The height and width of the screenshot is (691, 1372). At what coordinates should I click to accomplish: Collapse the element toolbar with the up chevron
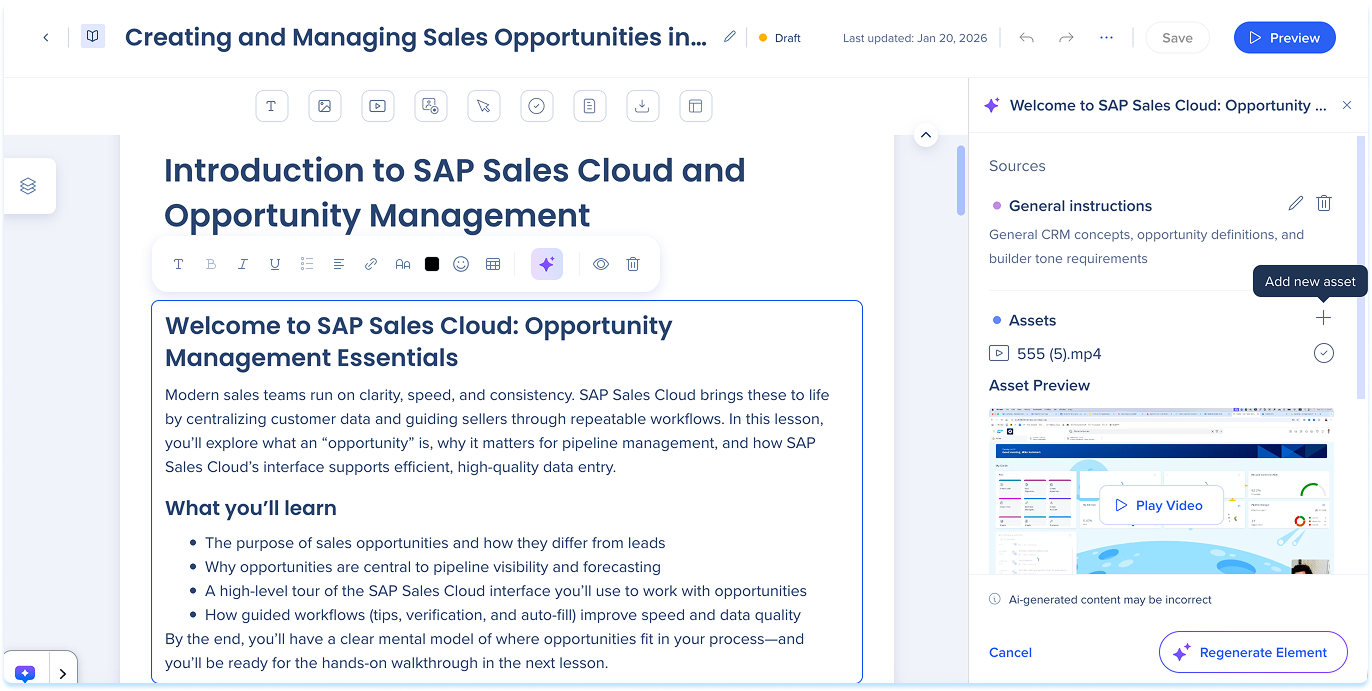click(925, 135)
